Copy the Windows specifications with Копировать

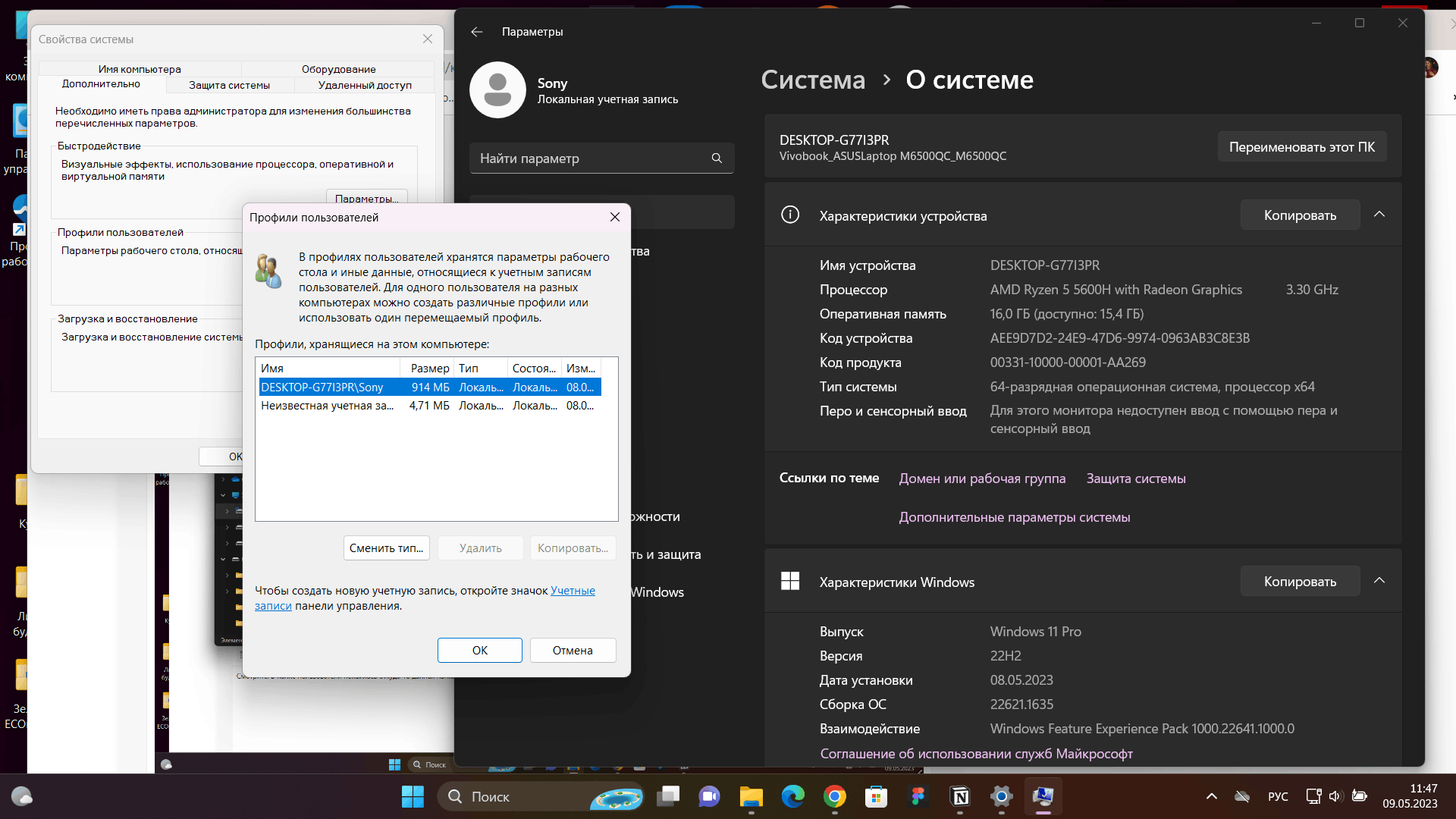pyautogui.click(x=1300, y=582)
